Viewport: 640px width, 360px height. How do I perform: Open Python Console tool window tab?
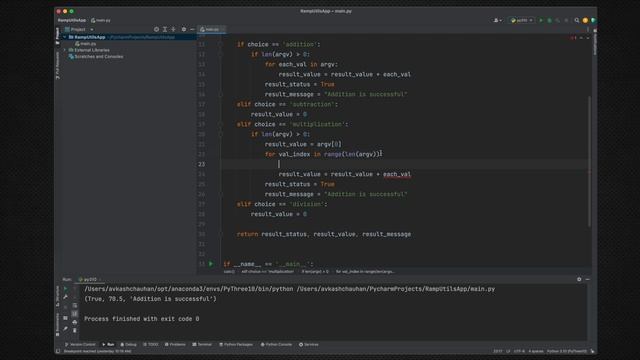pos(276,344)
